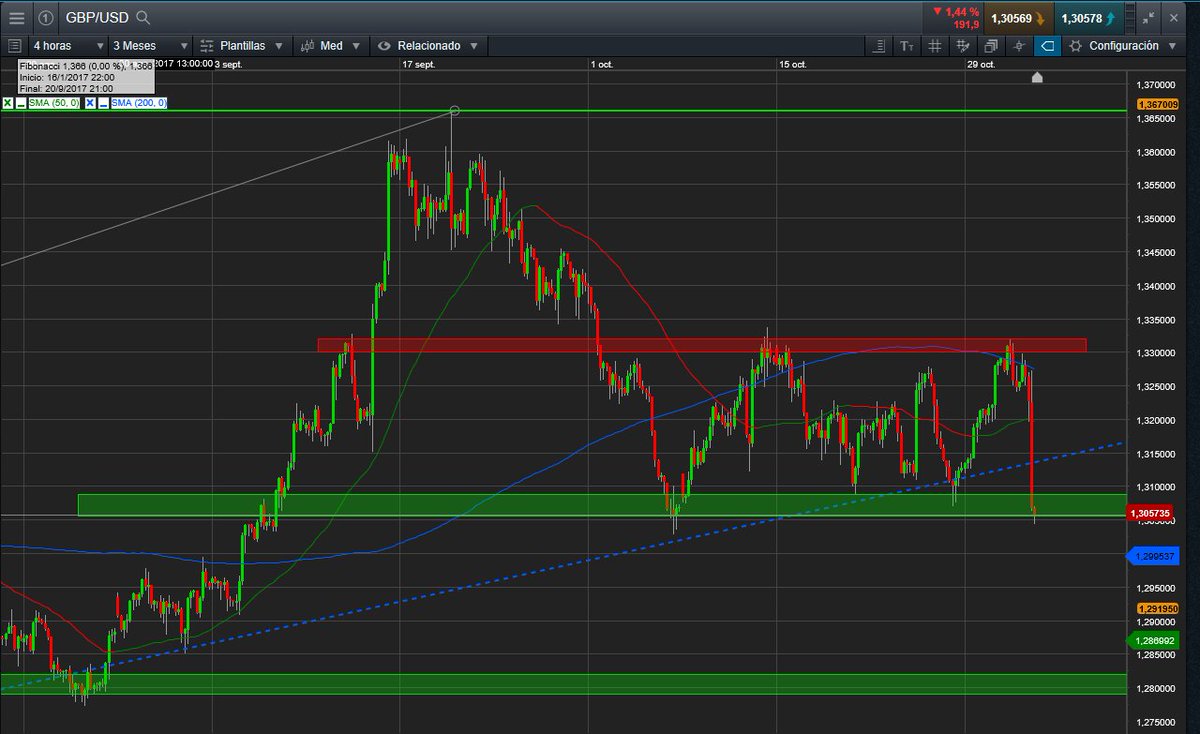Select the text annotation Tt tool

[x=907, y=46]
